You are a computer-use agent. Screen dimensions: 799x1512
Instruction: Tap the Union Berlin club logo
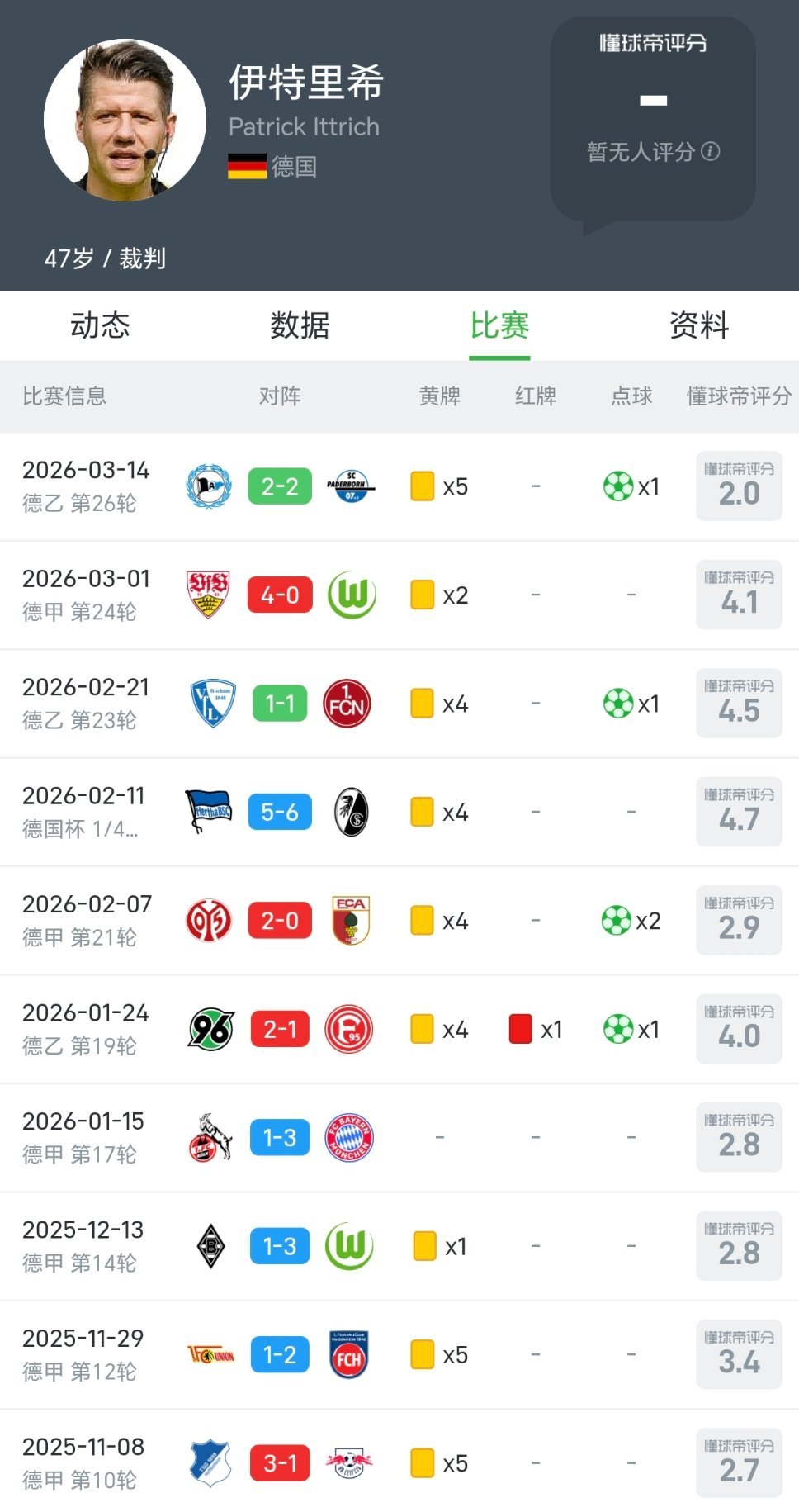[211, 1354]
